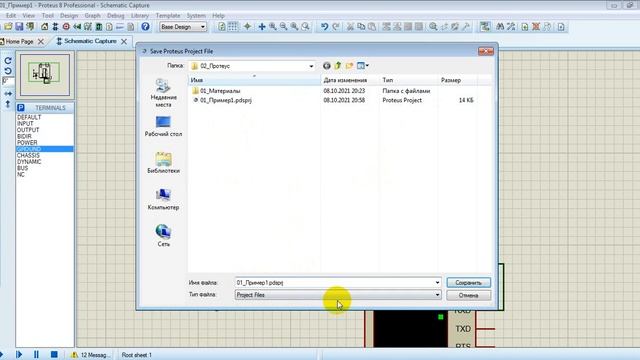This screenshot has height=360, width=640.
Task: Select INPUT in the terminals list
Action: (25, 124)
